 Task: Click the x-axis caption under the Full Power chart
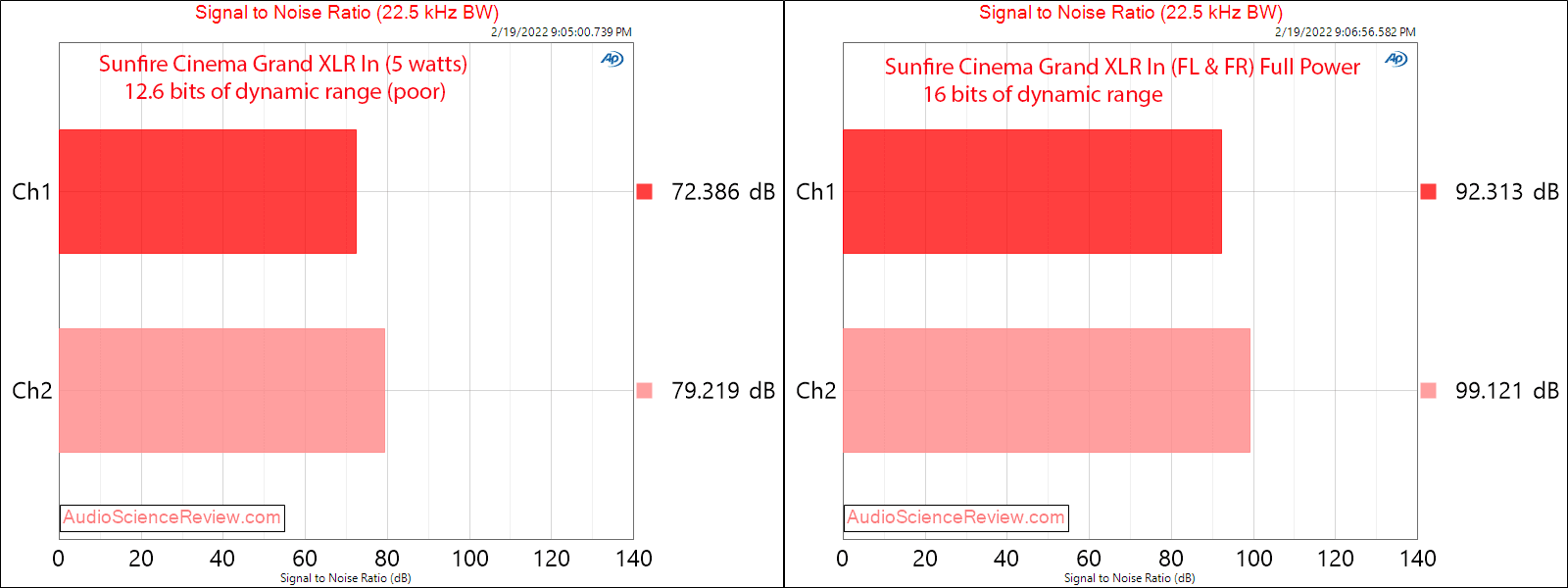[x=1130, y=578]
